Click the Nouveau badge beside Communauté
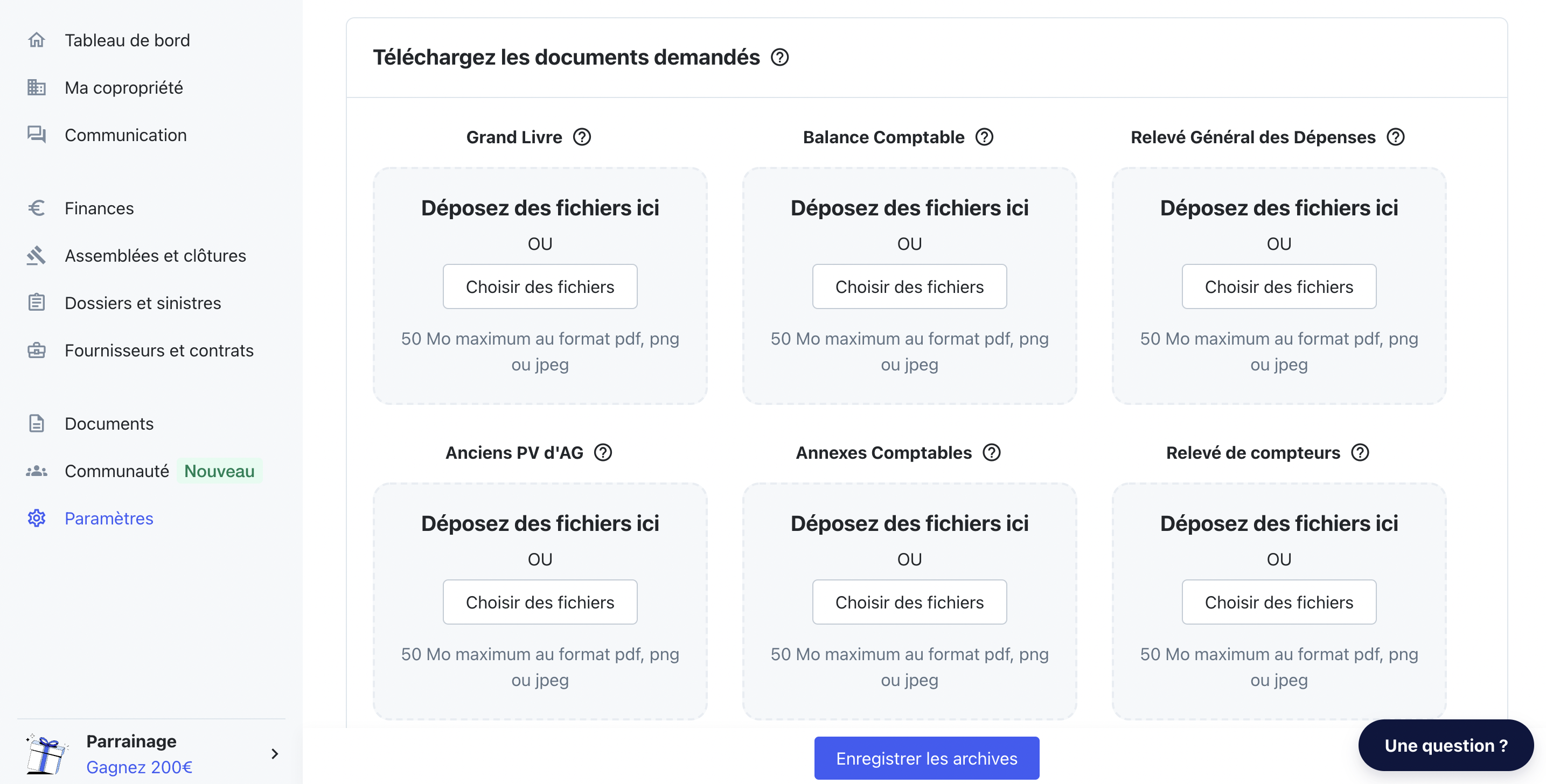Viewport: 1546px width, 784px height. click(x=219, y=471)
